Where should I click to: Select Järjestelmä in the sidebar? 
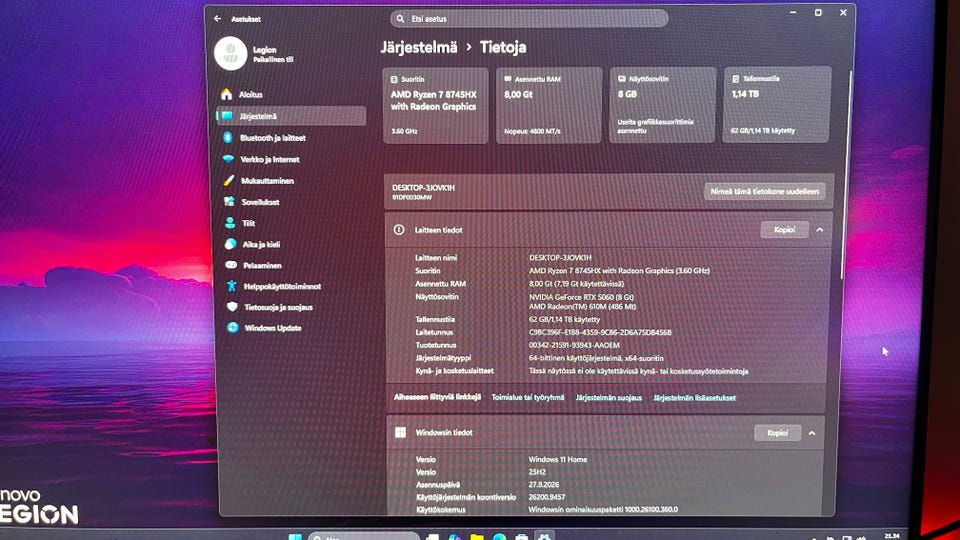click(291, 116)
